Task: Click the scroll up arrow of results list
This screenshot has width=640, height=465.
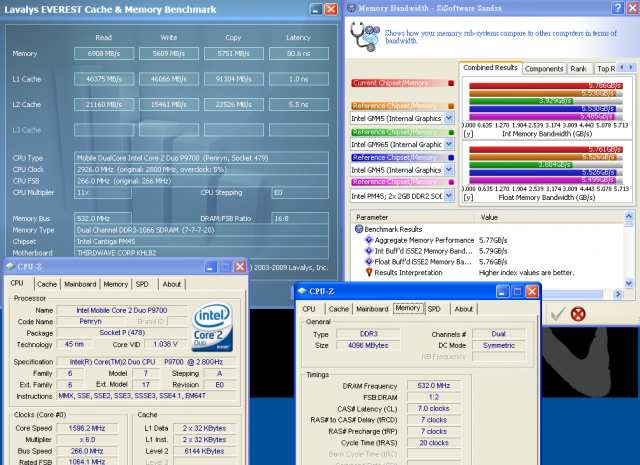Action: pos(629,216)
